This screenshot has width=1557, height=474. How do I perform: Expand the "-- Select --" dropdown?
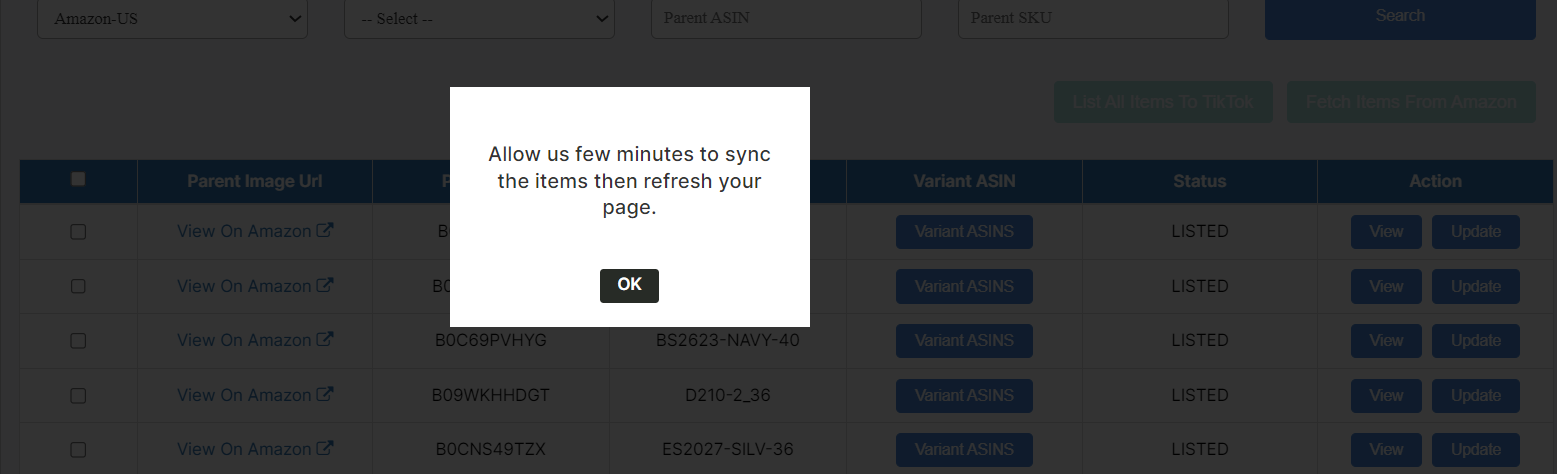click(x=479, y=20)
